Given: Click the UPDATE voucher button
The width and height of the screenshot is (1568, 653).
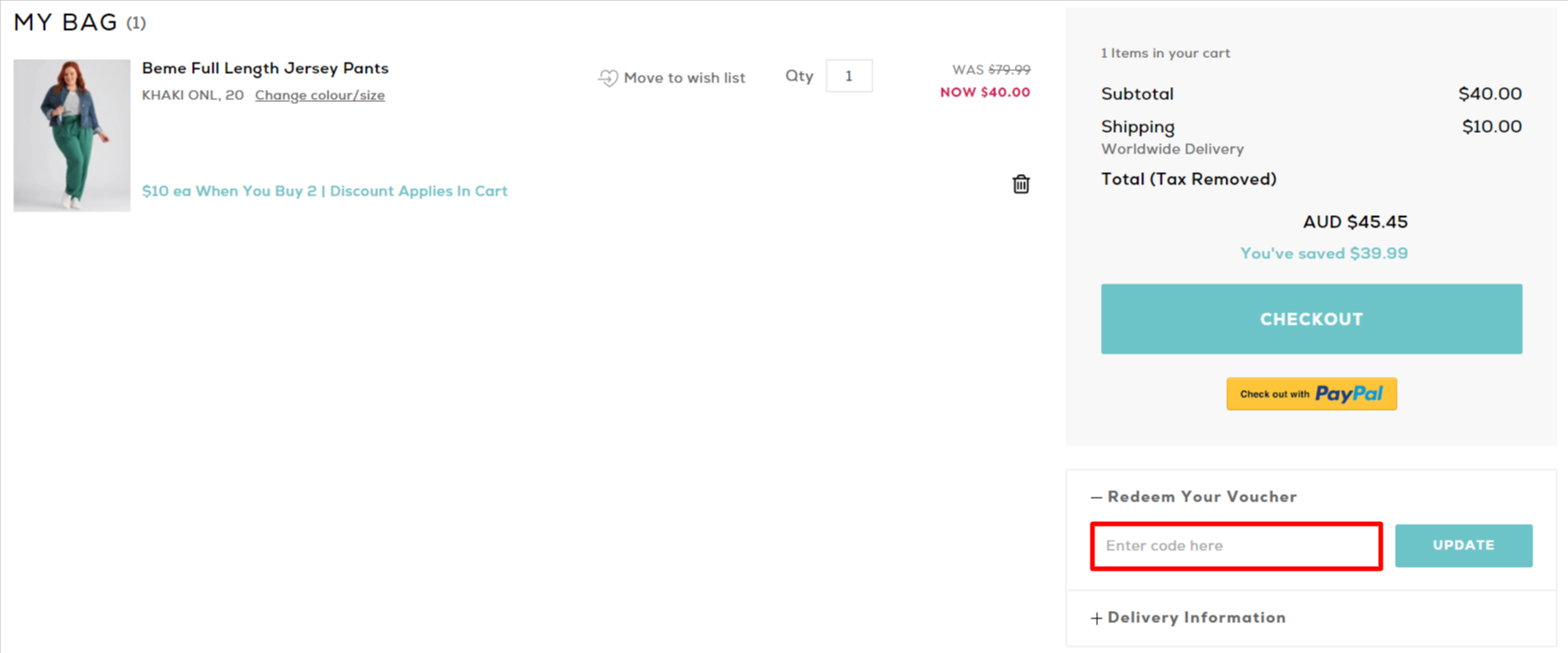Looking at the screenshot, I should [1462, 545].
